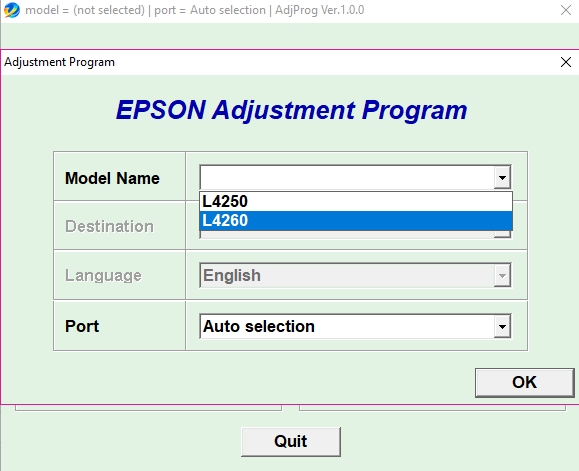The width and height of the screenshot is (579, 471).
Task: Click the EPSON Adjustment Program heading
Action: (292, 110)
